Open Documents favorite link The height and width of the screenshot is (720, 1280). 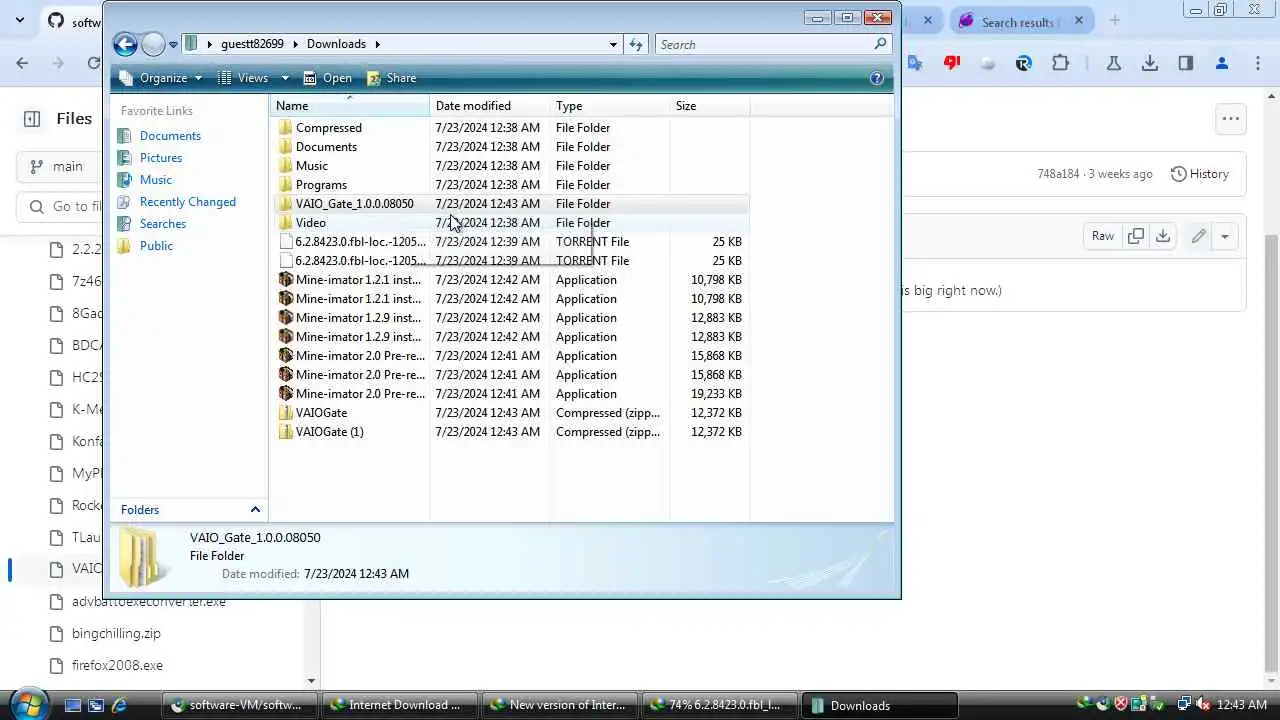(170, 136)
